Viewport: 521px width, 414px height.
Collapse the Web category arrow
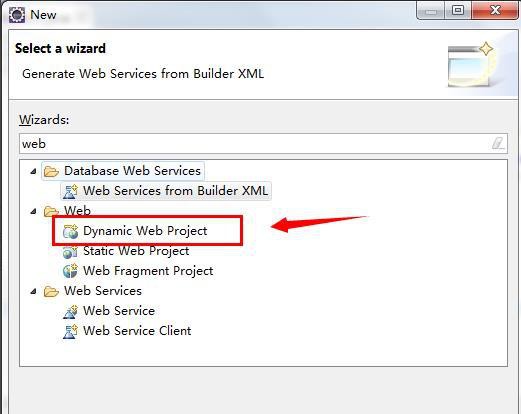click(33, 211)
